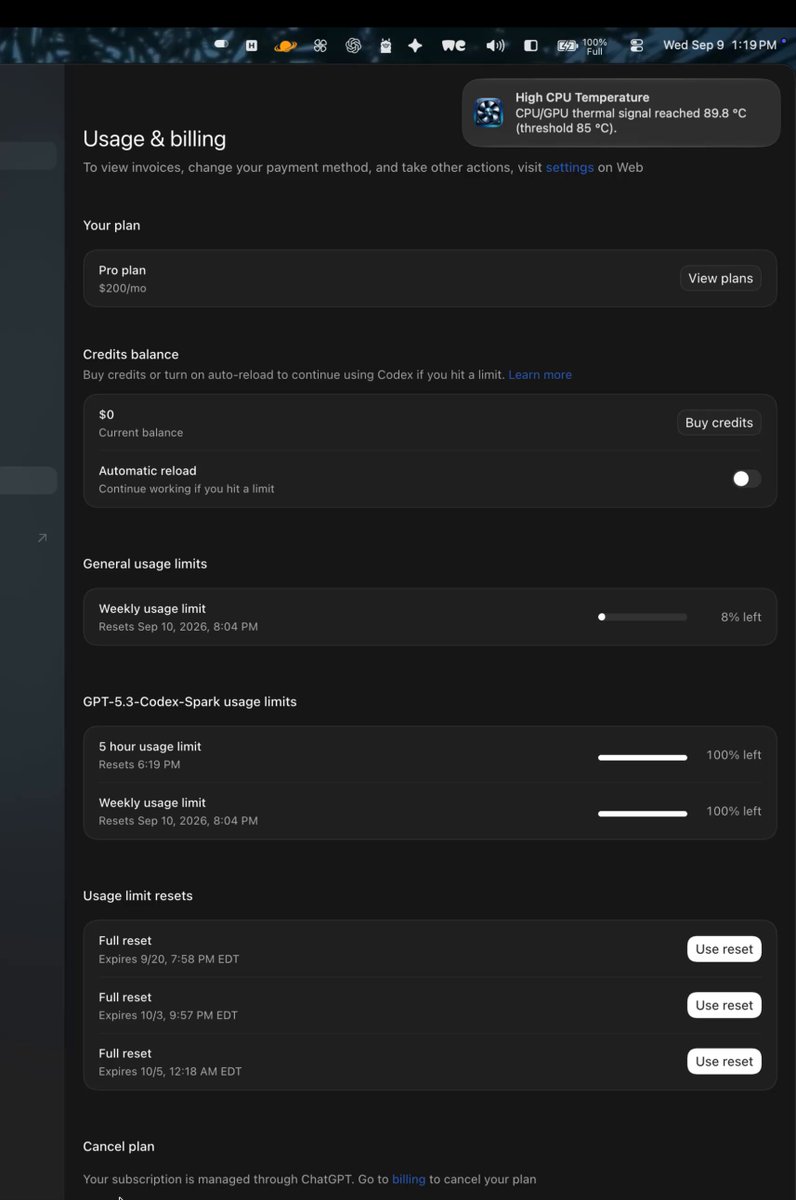
Task: Click the external arrow icon in the sidebar
Action: coord(42,538)
